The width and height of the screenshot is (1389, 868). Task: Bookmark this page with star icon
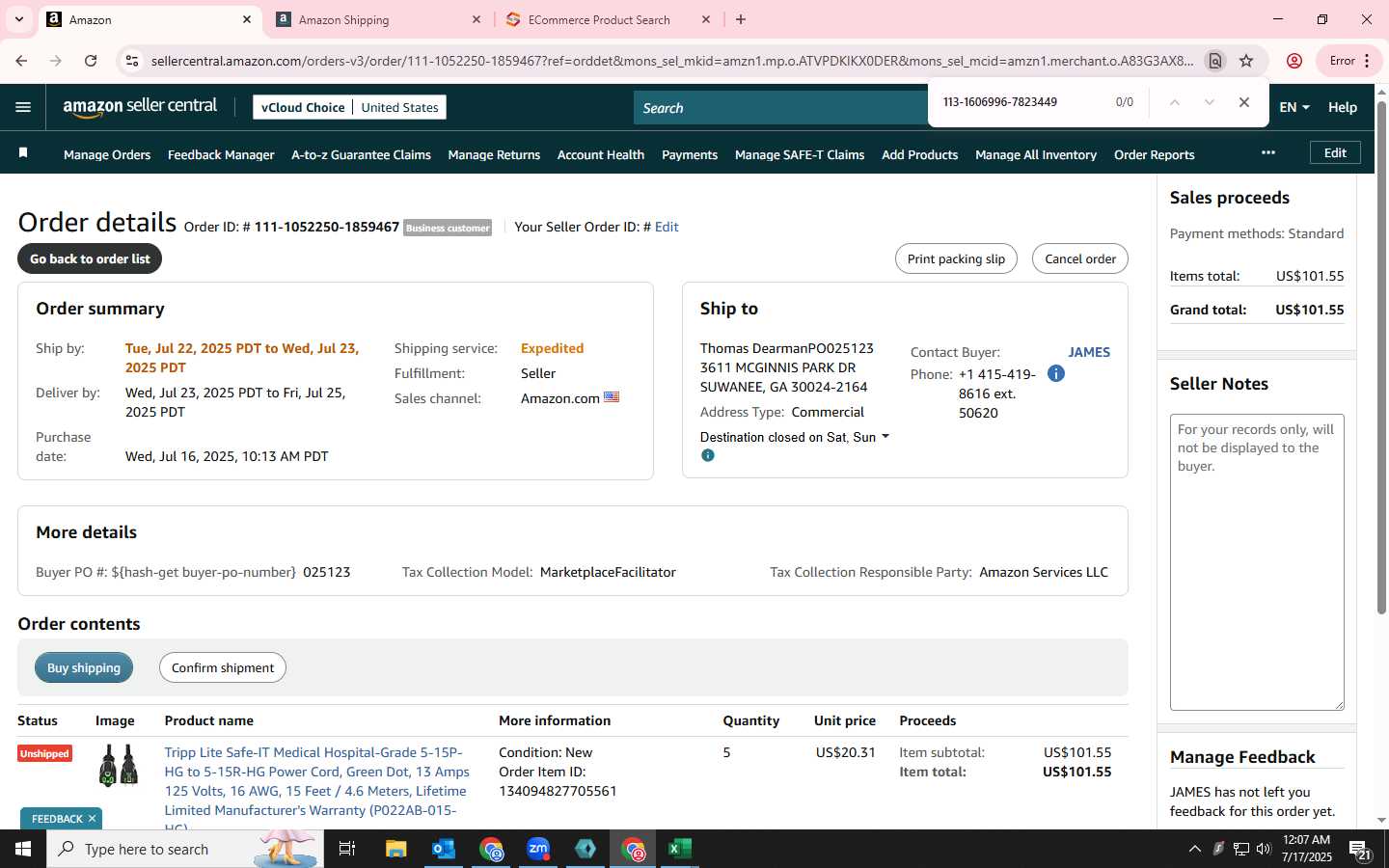click(1246, 61)
